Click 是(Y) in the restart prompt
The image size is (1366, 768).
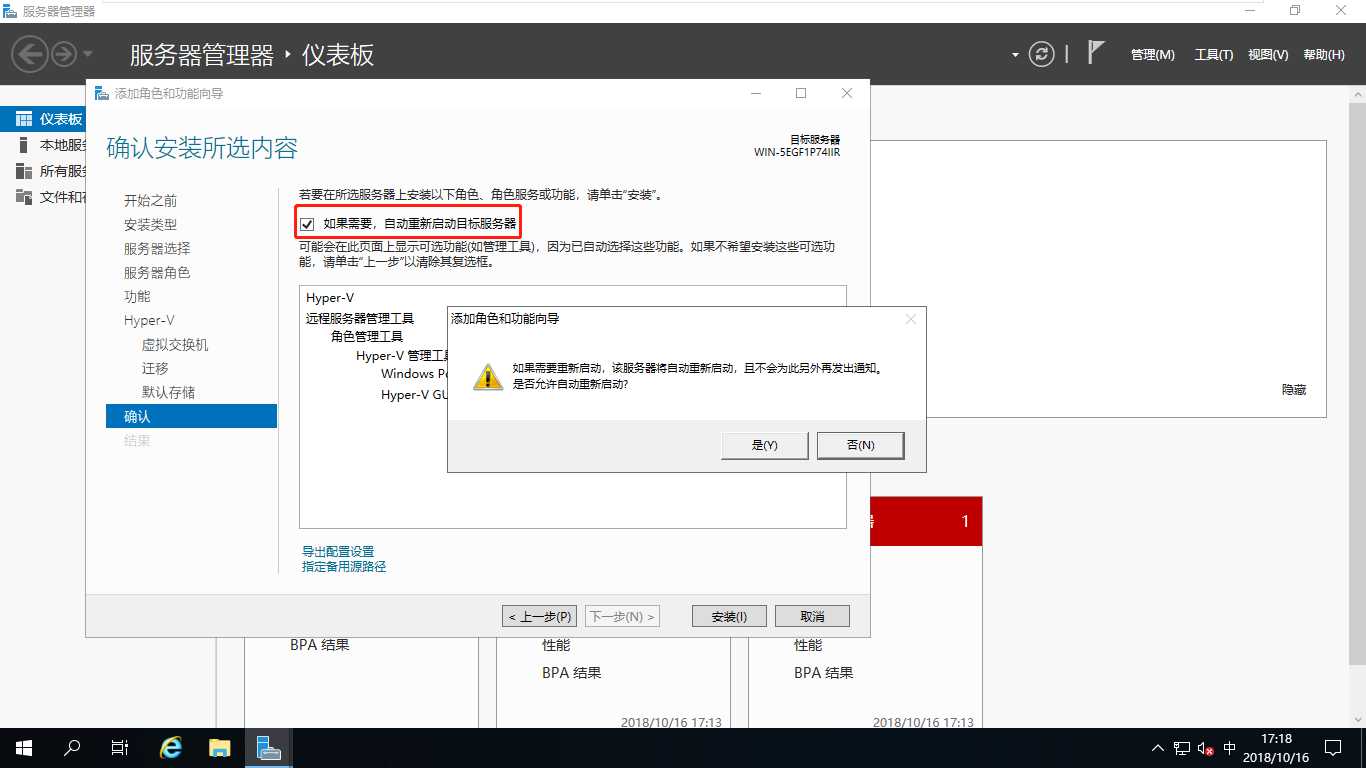[764, 445]
